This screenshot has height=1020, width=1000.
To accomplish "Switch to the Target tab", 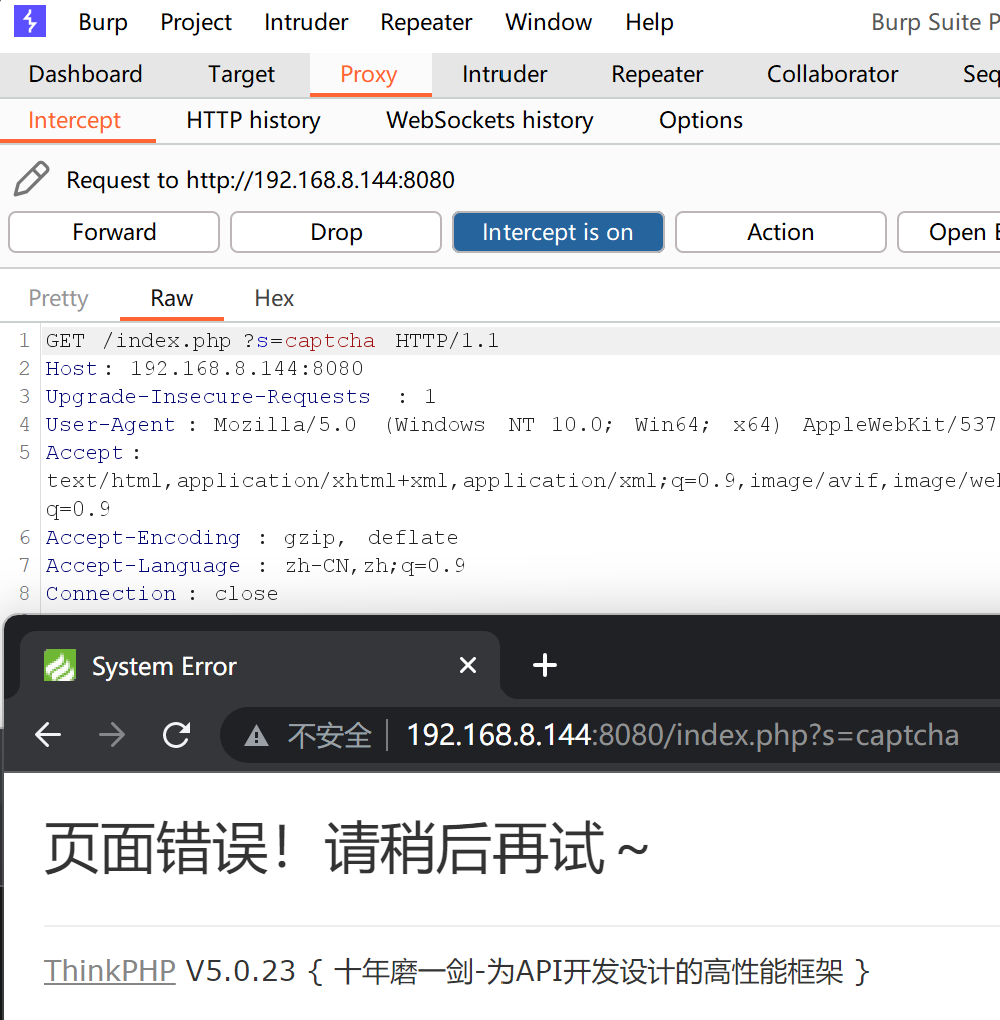I will tap(241, 74).
